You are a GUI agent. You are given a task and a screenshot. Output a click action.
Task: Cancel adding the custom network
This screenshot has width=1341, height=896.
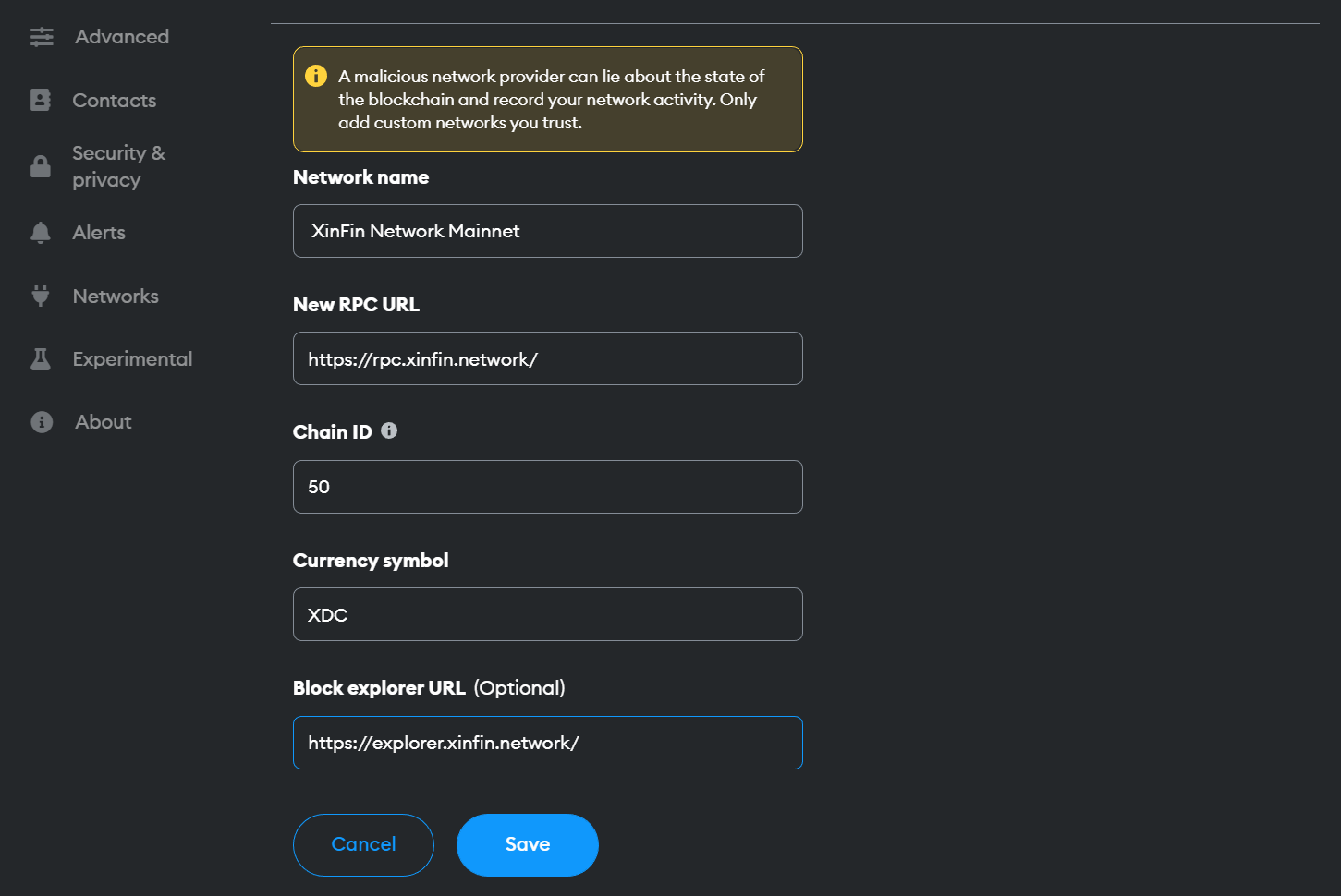coord(363,843)
